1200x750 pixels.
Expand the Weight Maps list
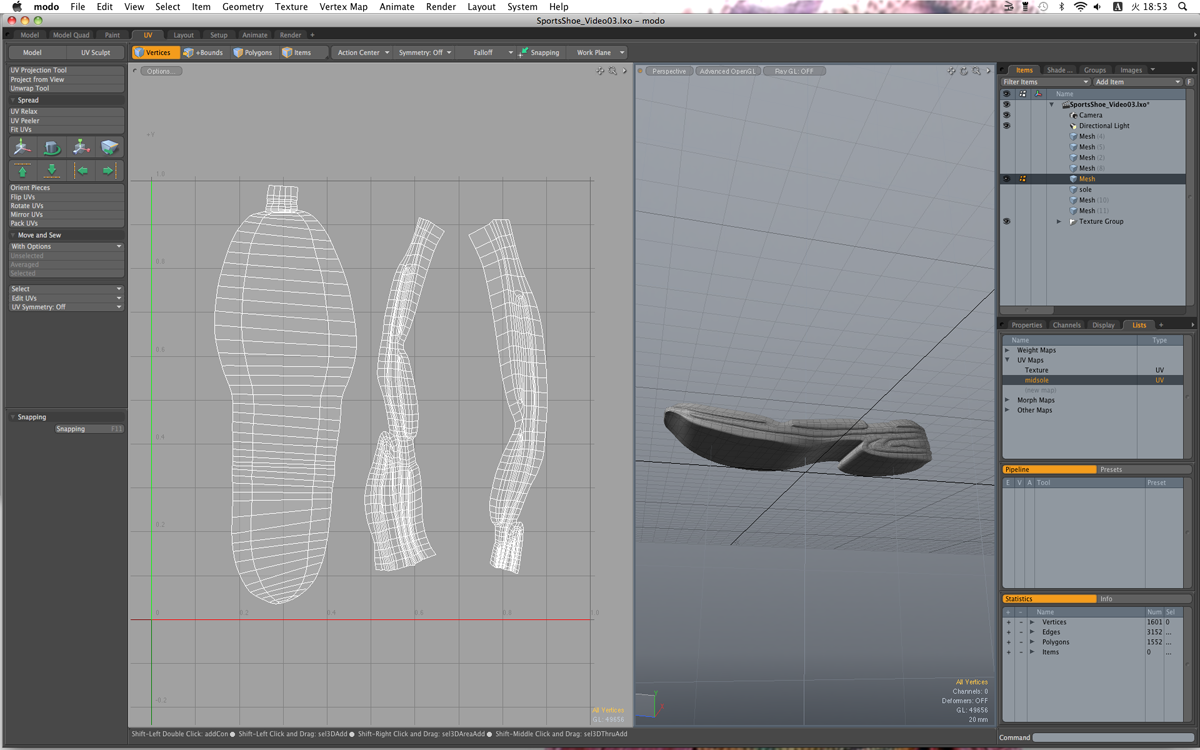(x=1008, y=350)
